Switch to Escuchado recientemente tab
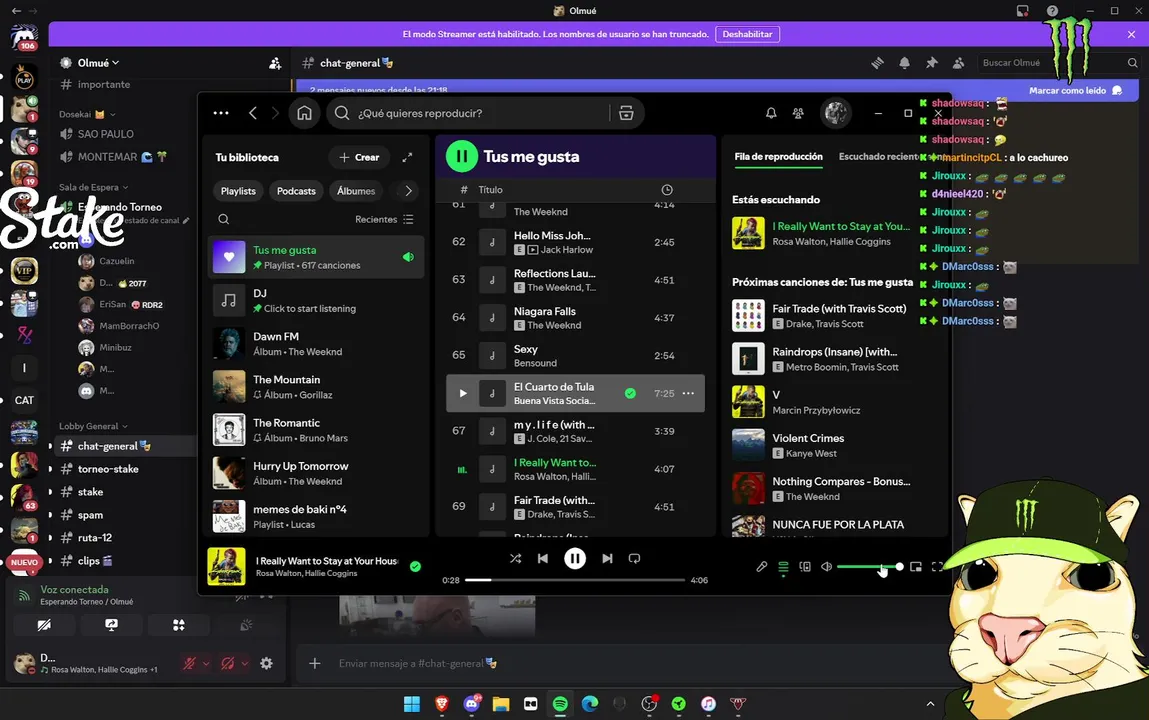This screenshot has height=720, width=1149. pyautogui.click(x=878, y=157)
